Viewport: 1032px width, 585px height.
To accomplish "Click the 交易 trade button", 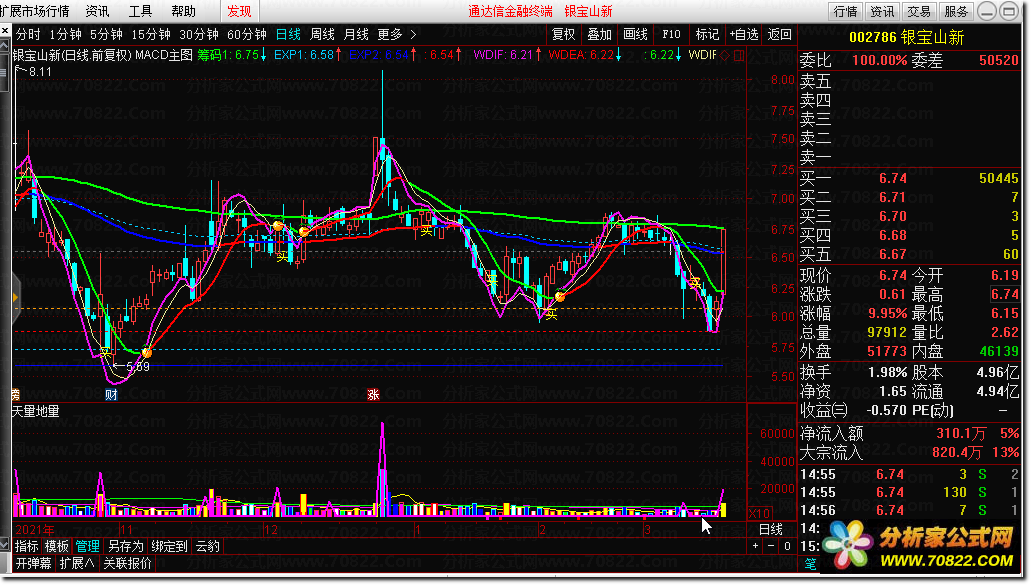I will 919,11.
